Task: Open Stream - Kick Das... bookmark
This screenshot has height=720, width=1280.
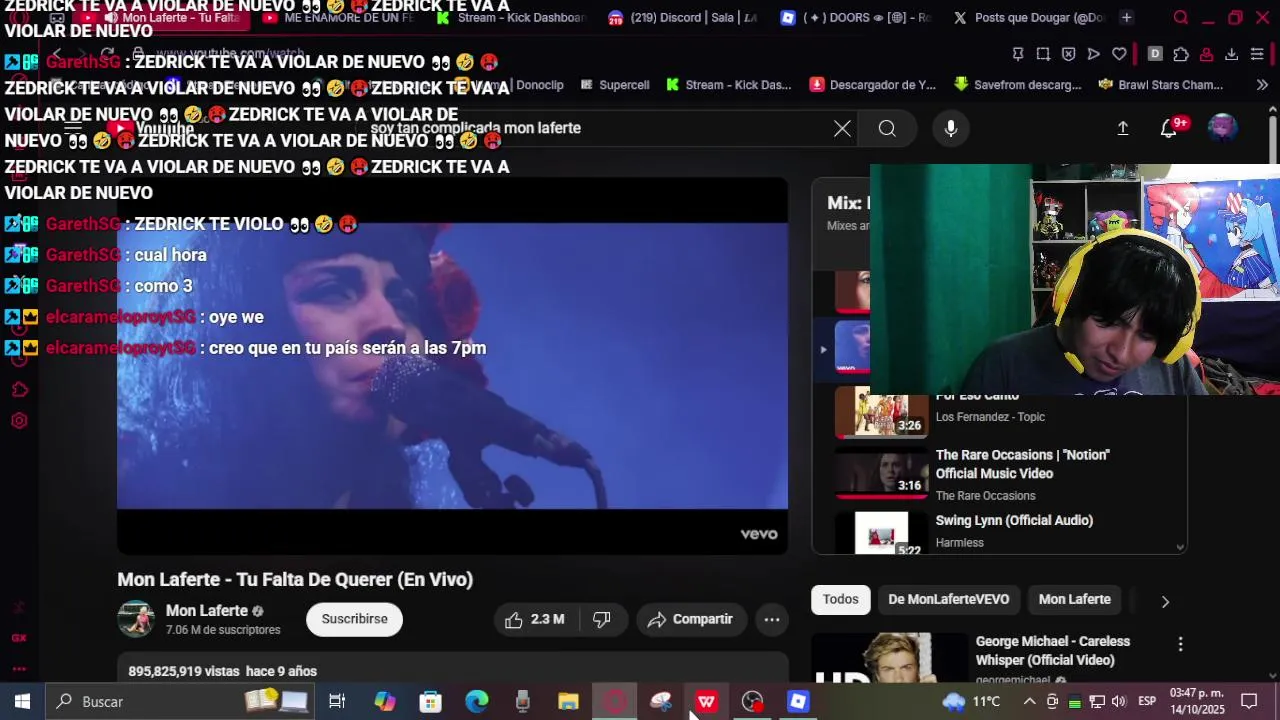Action: coord(728,85)
